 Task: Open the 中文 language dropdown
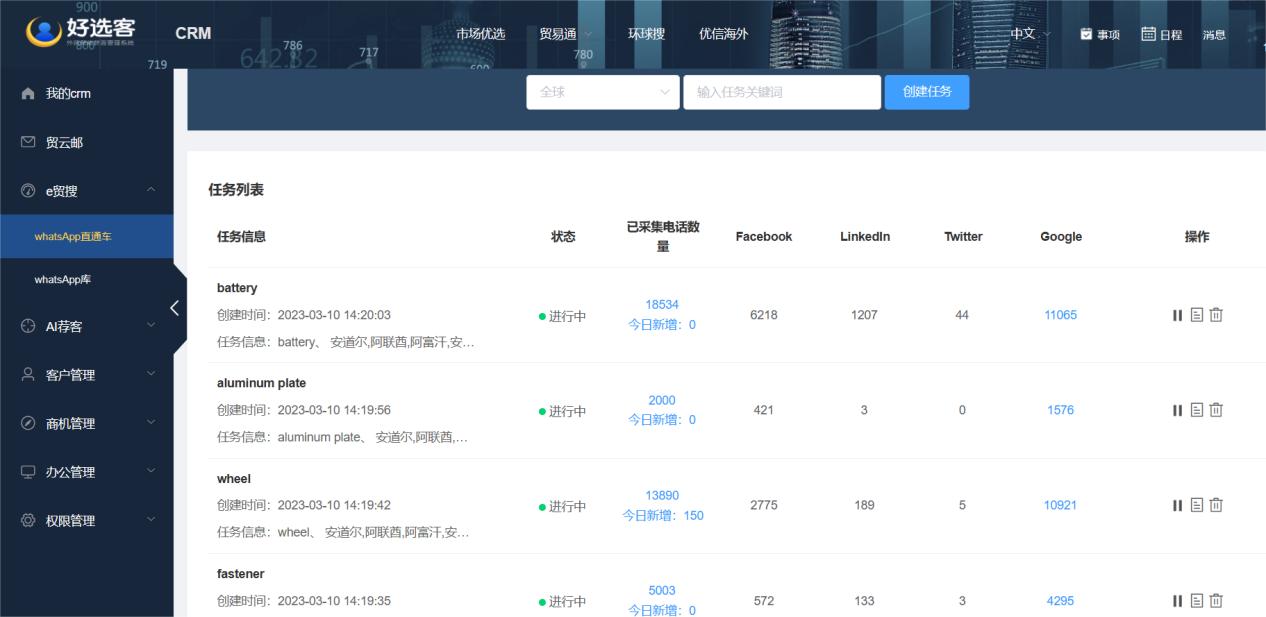(1029, 34)
